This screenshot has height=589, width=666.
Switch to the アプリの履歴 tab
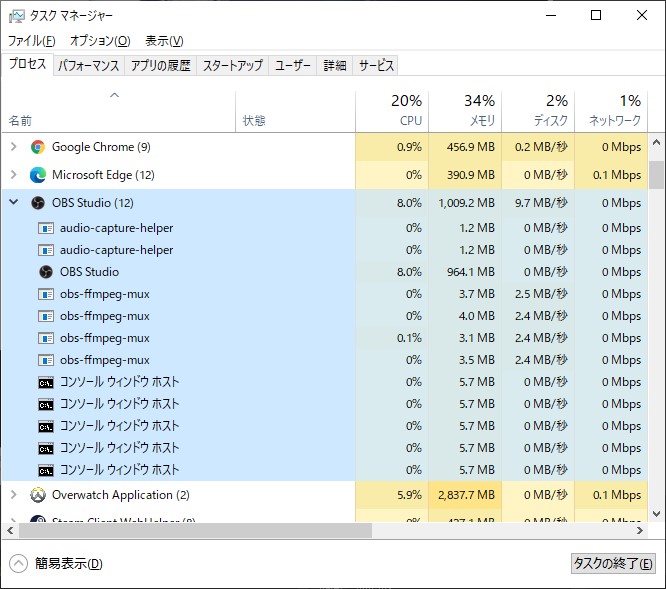click(x=161, y=65)
